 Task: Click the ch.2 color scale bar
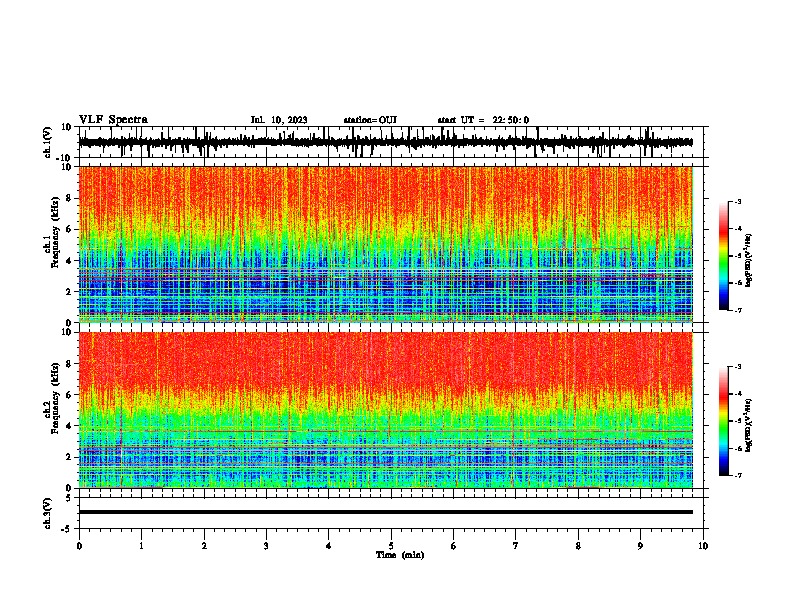point(724,421)
